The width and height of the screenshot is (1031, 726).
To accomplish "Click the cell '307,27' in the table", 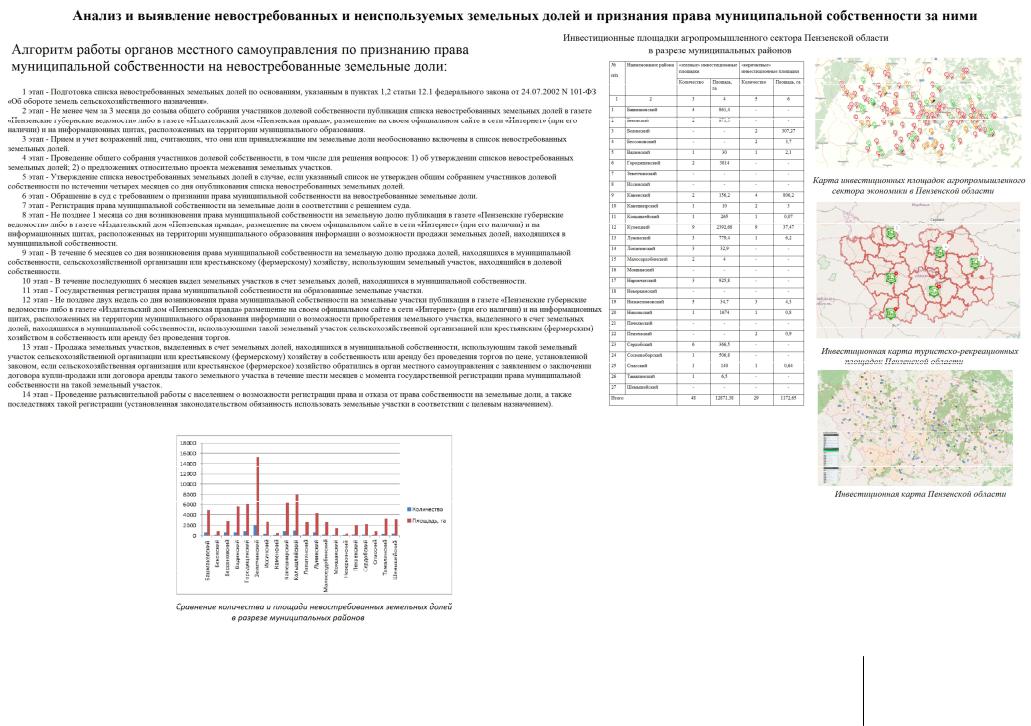I will pyautogui.click(x=788, y=131).
